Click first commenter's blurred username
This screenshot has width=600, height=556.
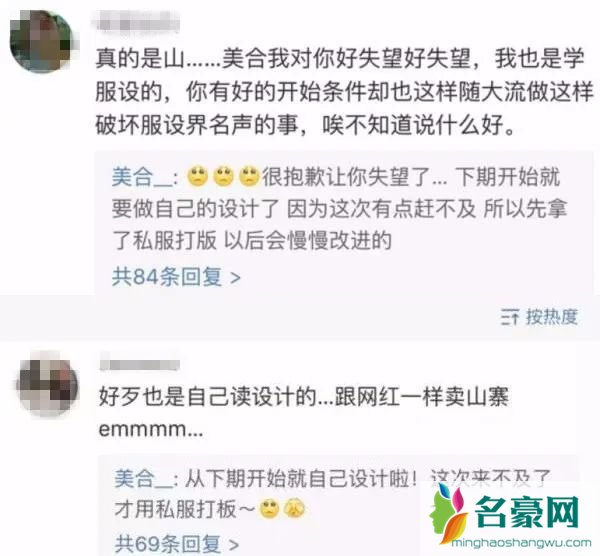tap(136, 21)
